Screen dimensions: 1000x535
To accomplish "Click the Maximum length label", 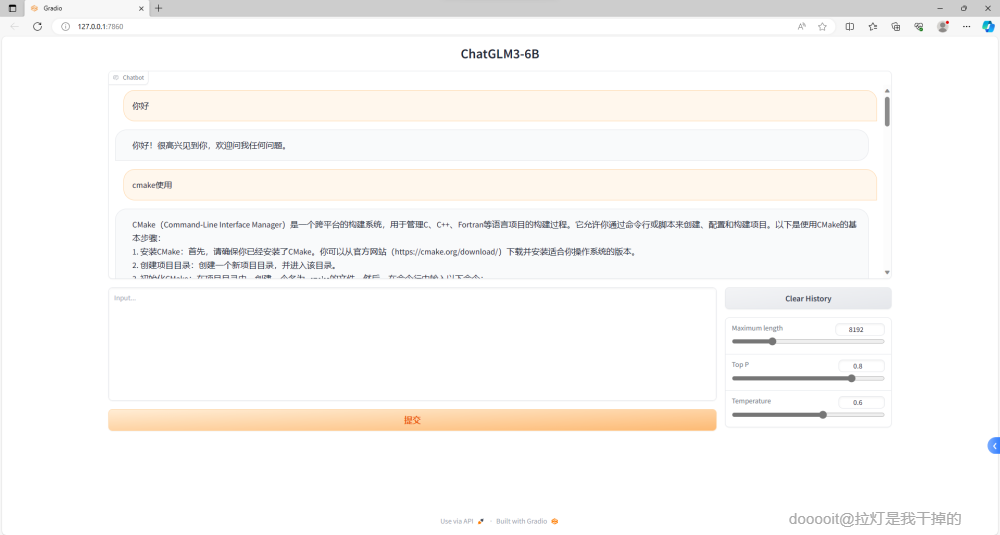I will click(x=757, y=328).
